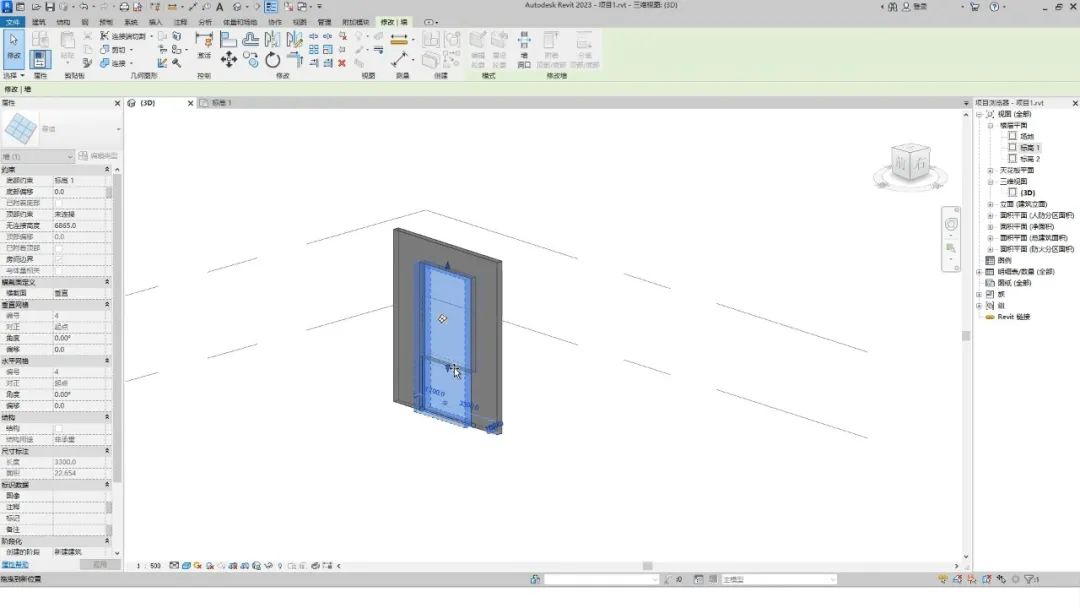Image resolution: width=1080 pixels, height=608 pixels.
Task: Toggle the 房间边界 checkbox in Properties
Action: 59,260
